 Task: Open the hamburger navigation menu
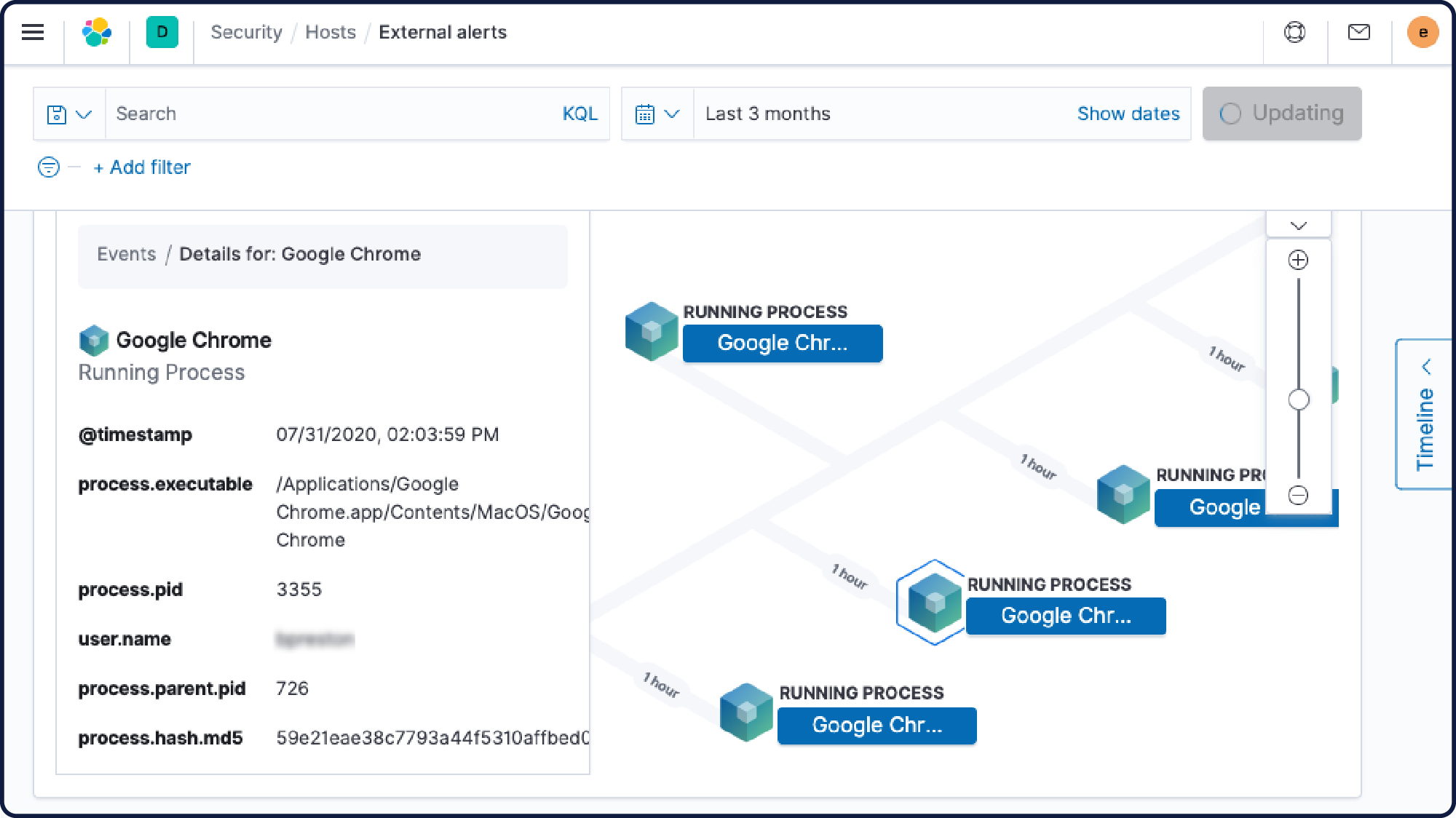33,32
